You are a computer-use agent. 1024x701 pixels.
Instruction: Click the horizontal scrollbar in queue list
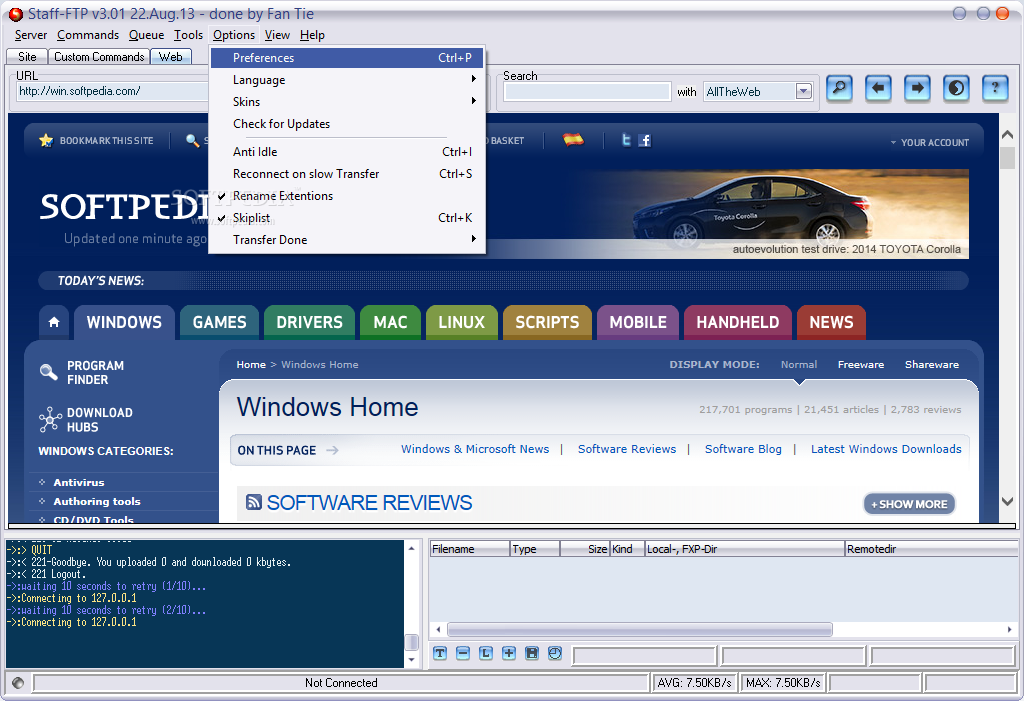click(x=640, y=629)
